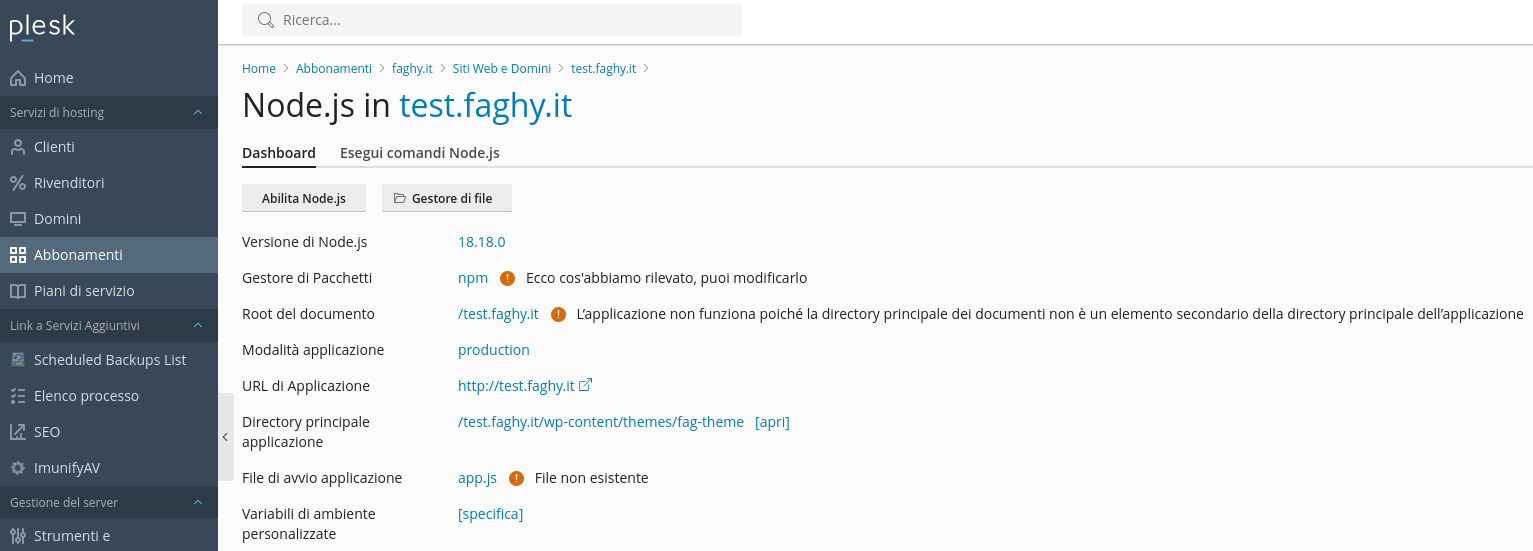Collapse the Servizi di hosting group
Image resolution: width=1533 pixels, height=551 pixels.
pos(198,113)
